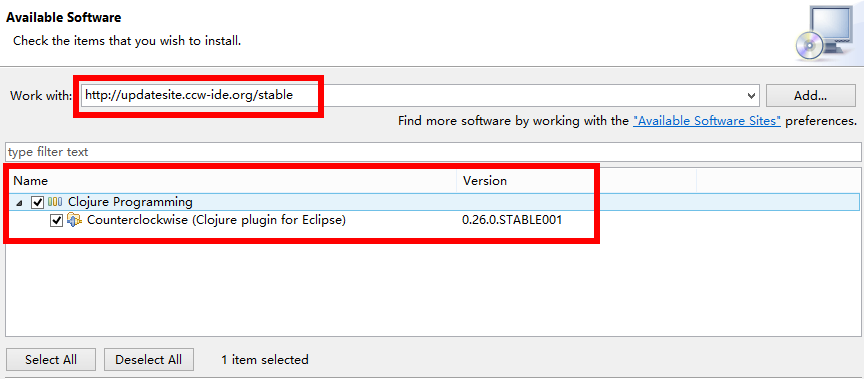
Task: Select the Clojure Programming row text
Action: pos(130,202)
